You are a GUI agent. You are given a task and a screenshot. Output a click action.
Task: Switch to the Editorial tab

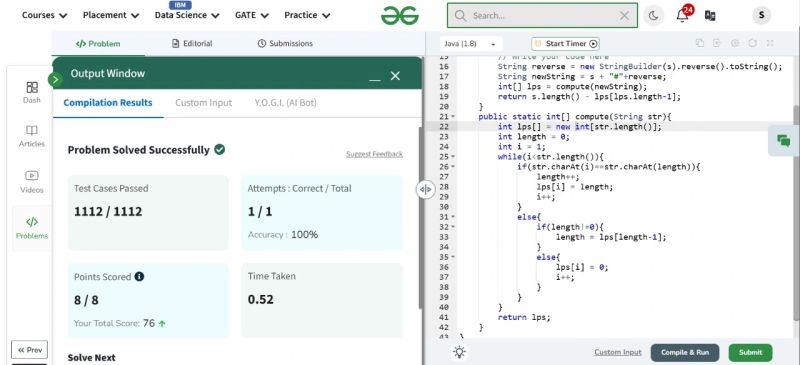click(x=192, y=43)
